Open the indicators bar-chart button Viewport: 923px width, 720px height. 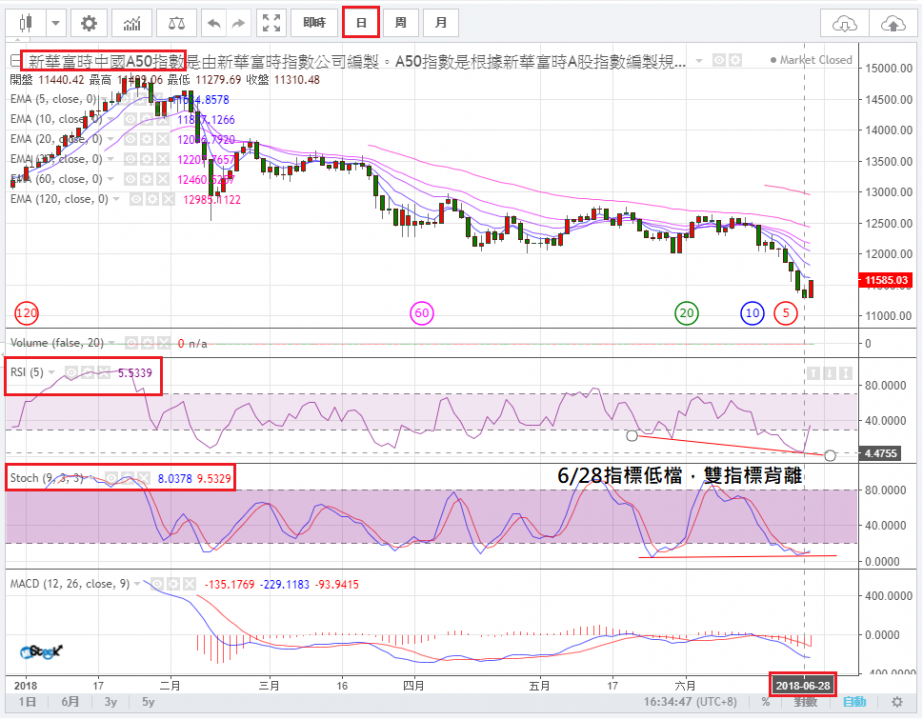click(x=132, y=24)
